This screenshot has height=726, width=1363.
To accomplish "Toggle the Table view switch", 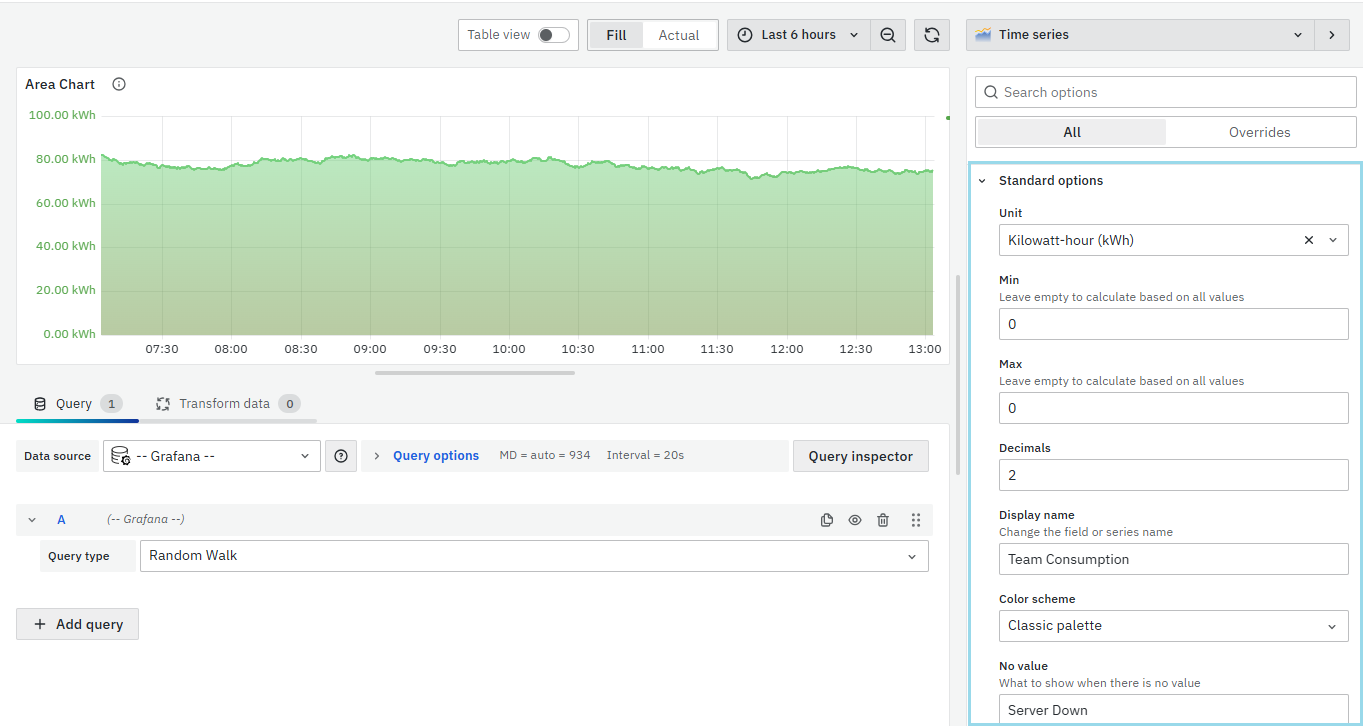I will (553, 35).
